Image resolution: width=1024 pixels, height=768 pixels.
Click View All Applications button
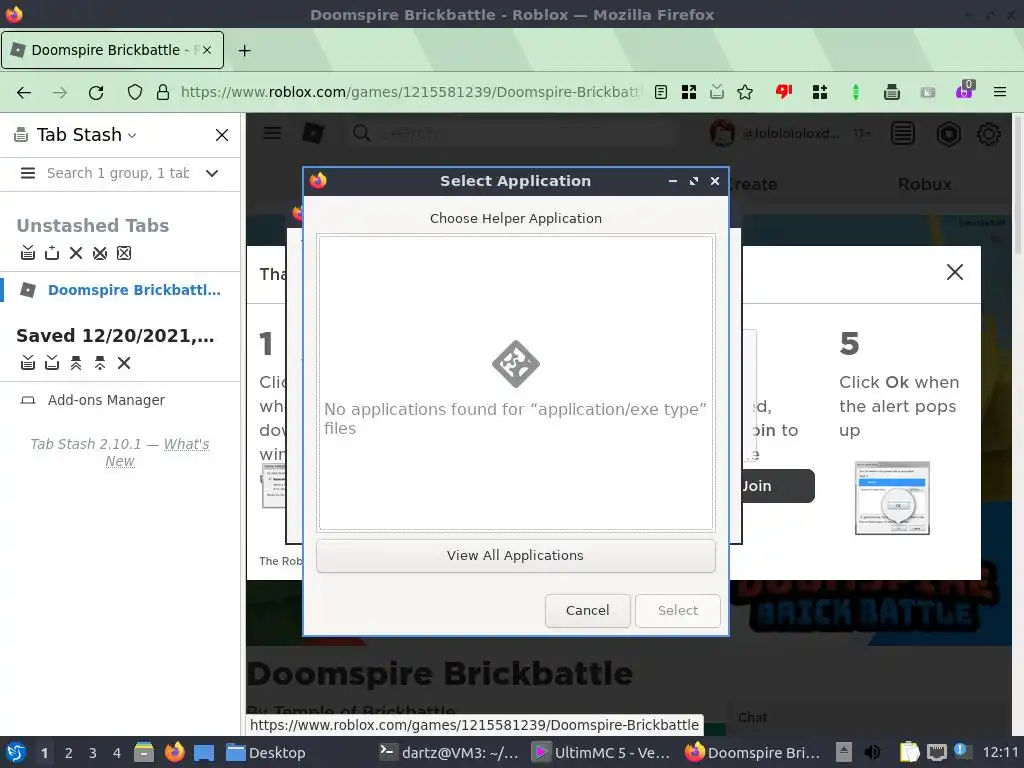(515, 555)
